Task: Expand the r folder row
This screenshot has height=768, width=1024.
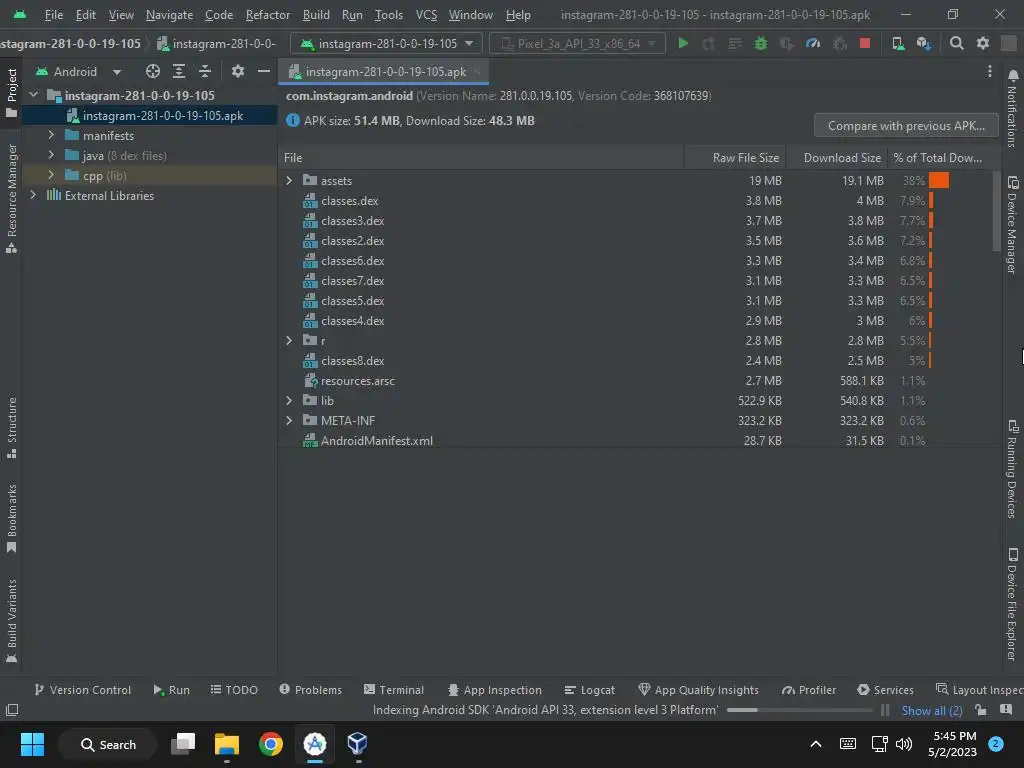Action: [x=289, y=340]
